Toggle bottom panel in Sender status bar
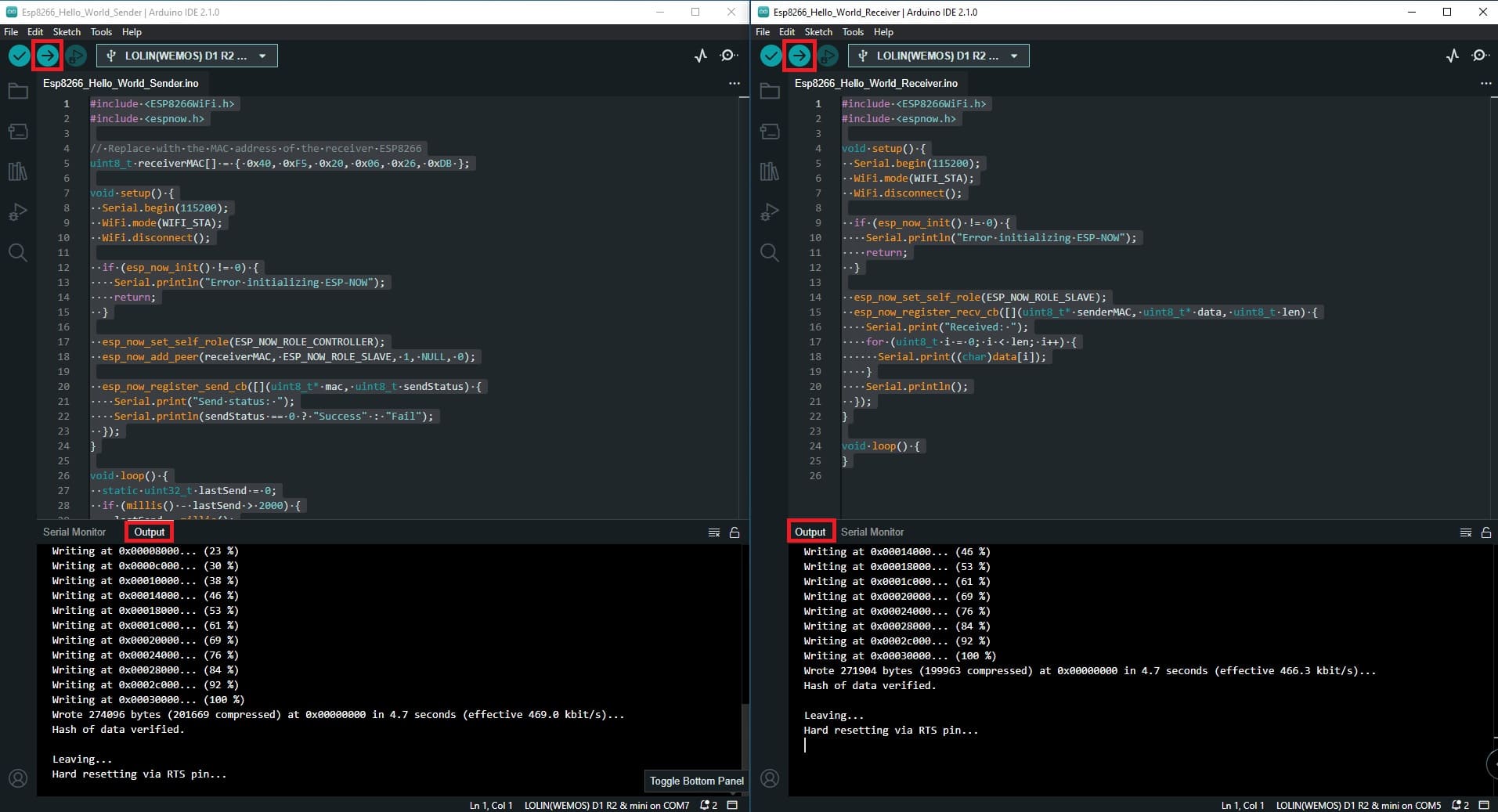The width and height of the screenshot is (1498, 812). (x=732, y=805)
